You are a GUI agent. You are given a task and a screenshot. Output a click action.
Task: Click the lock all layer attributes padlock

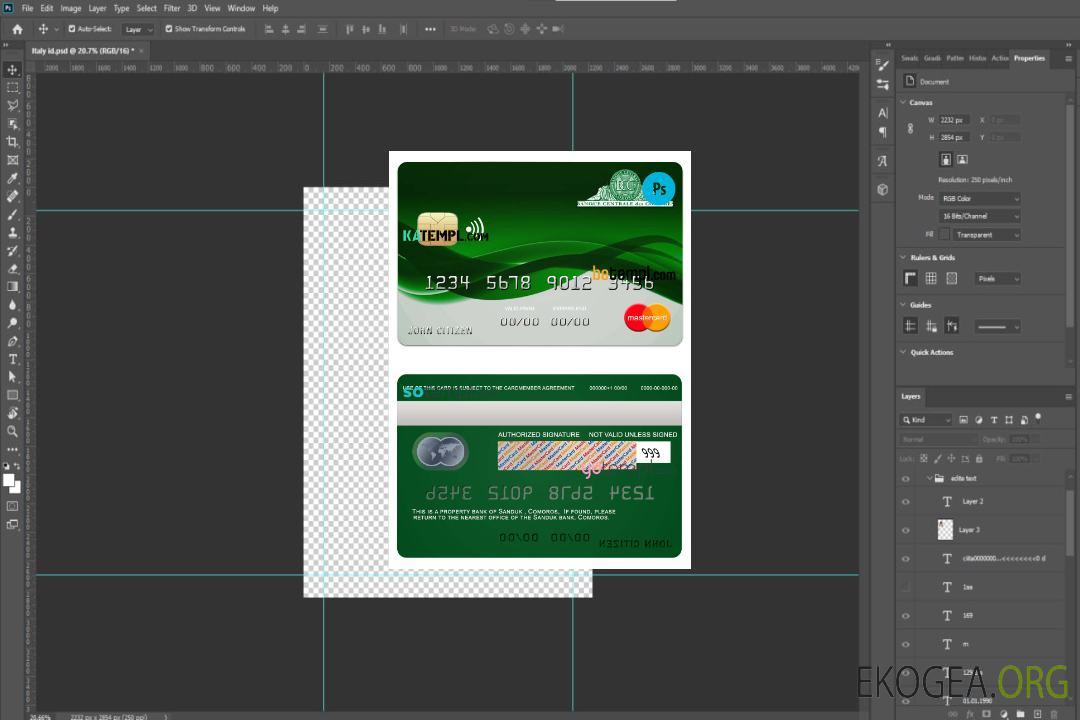[x=979, y=458]
